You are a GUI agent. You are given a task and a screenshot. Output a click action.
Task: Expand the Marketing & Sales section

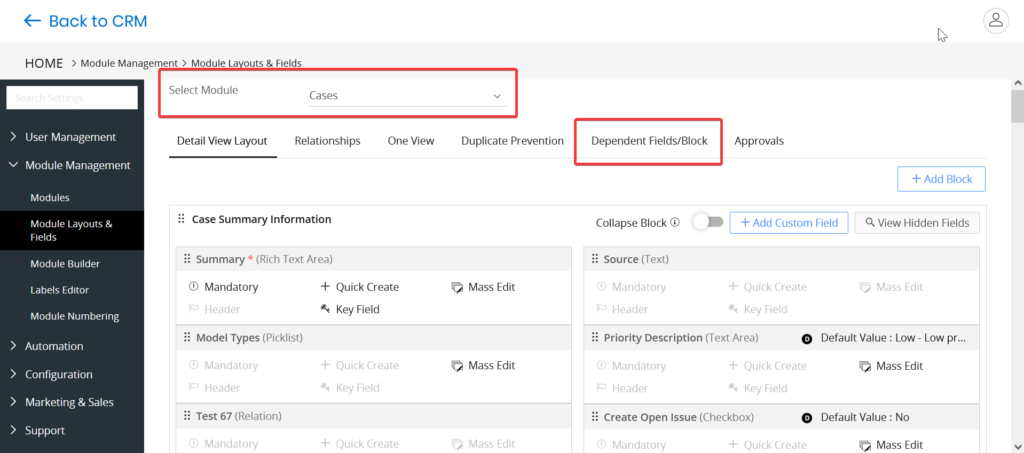coord(61,402)
